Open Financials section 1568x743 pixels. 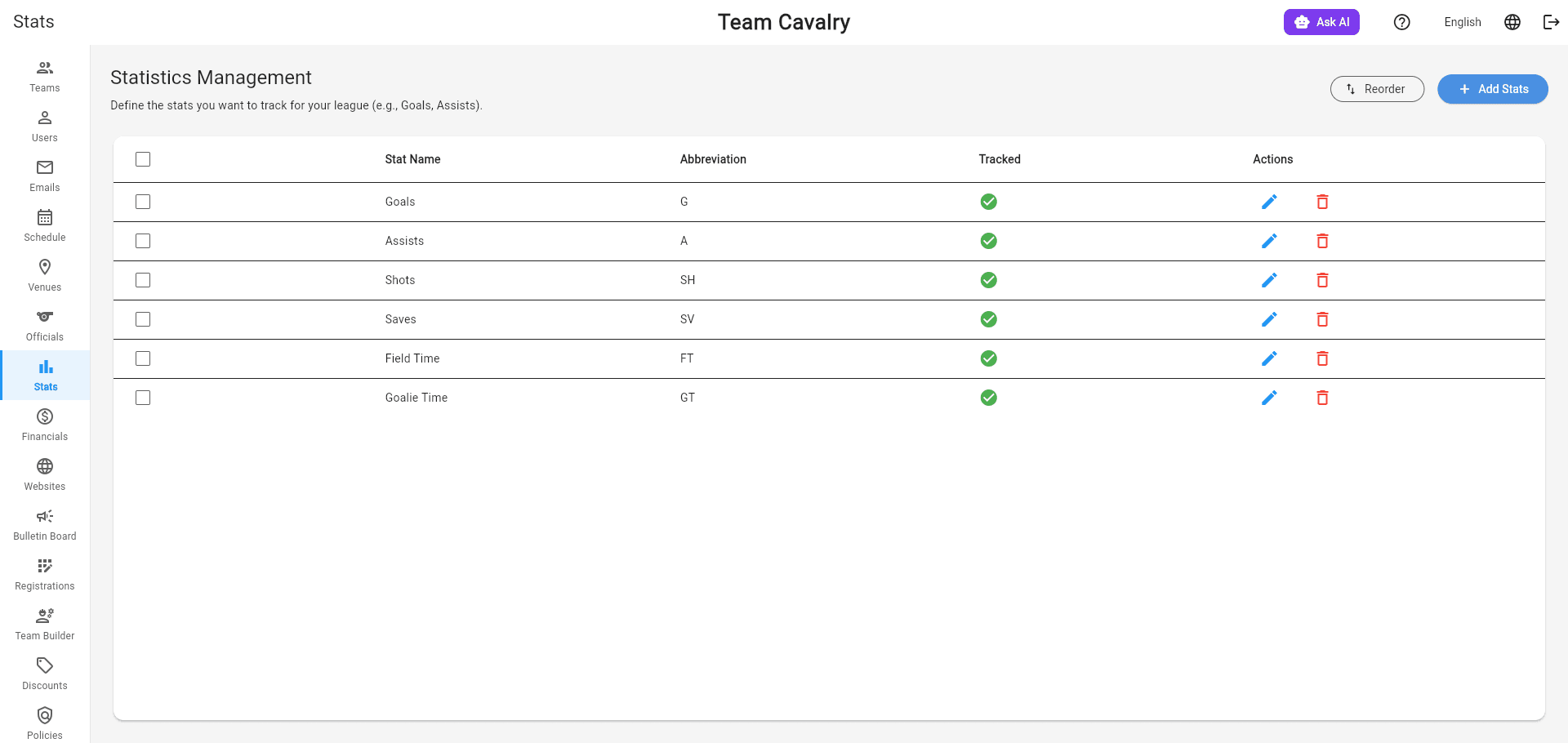coord(45,425)
